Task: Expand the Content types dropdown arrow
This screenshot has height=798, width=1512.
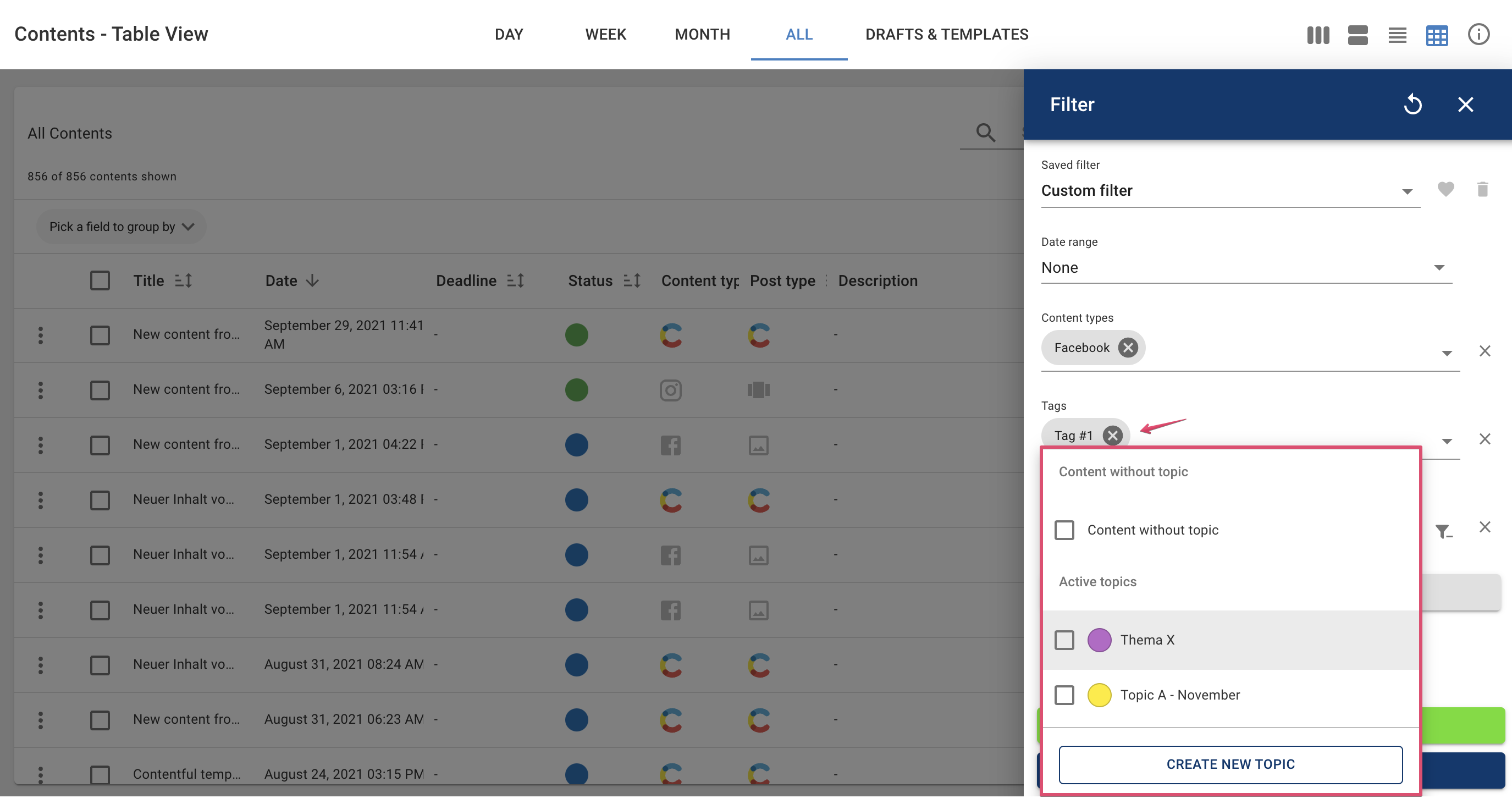Action: 1447,353
